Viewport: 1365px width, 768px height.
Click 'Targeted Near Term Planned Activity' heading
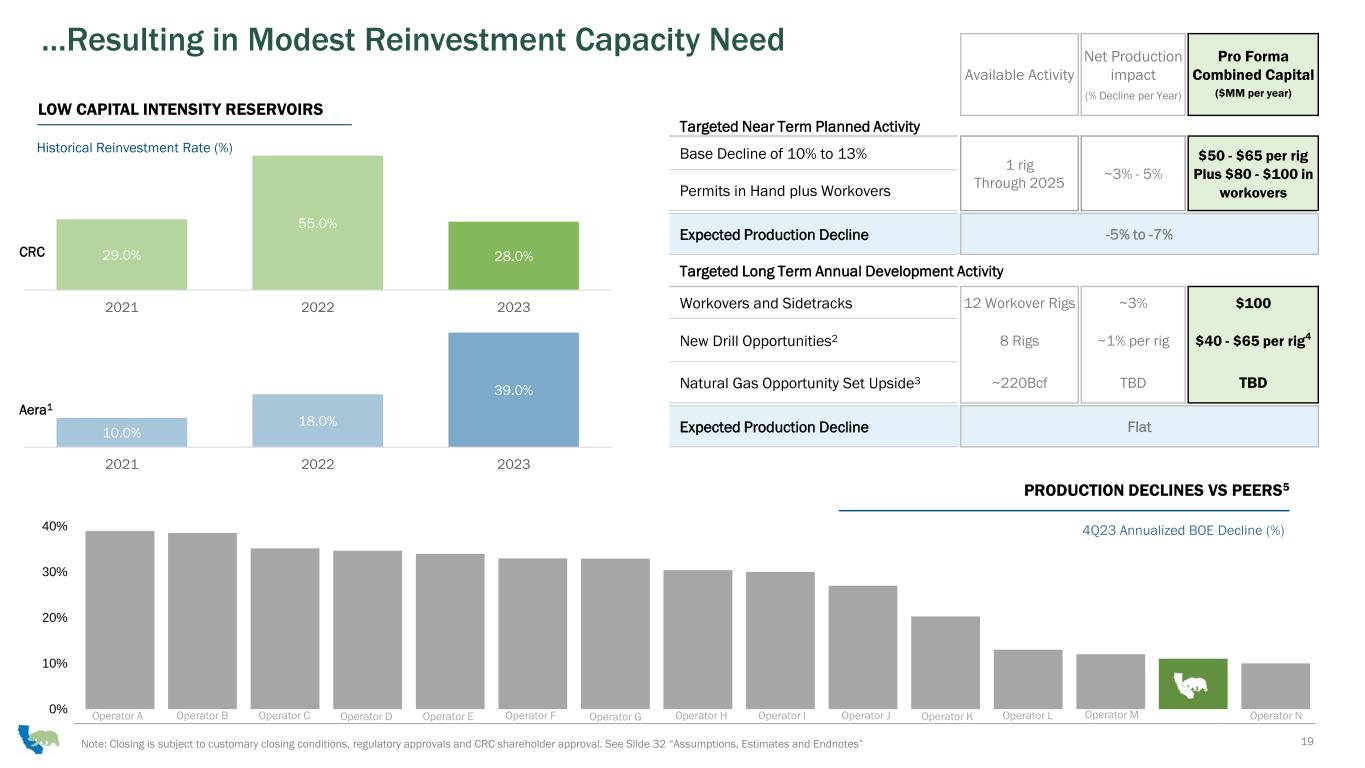(799, 126)
